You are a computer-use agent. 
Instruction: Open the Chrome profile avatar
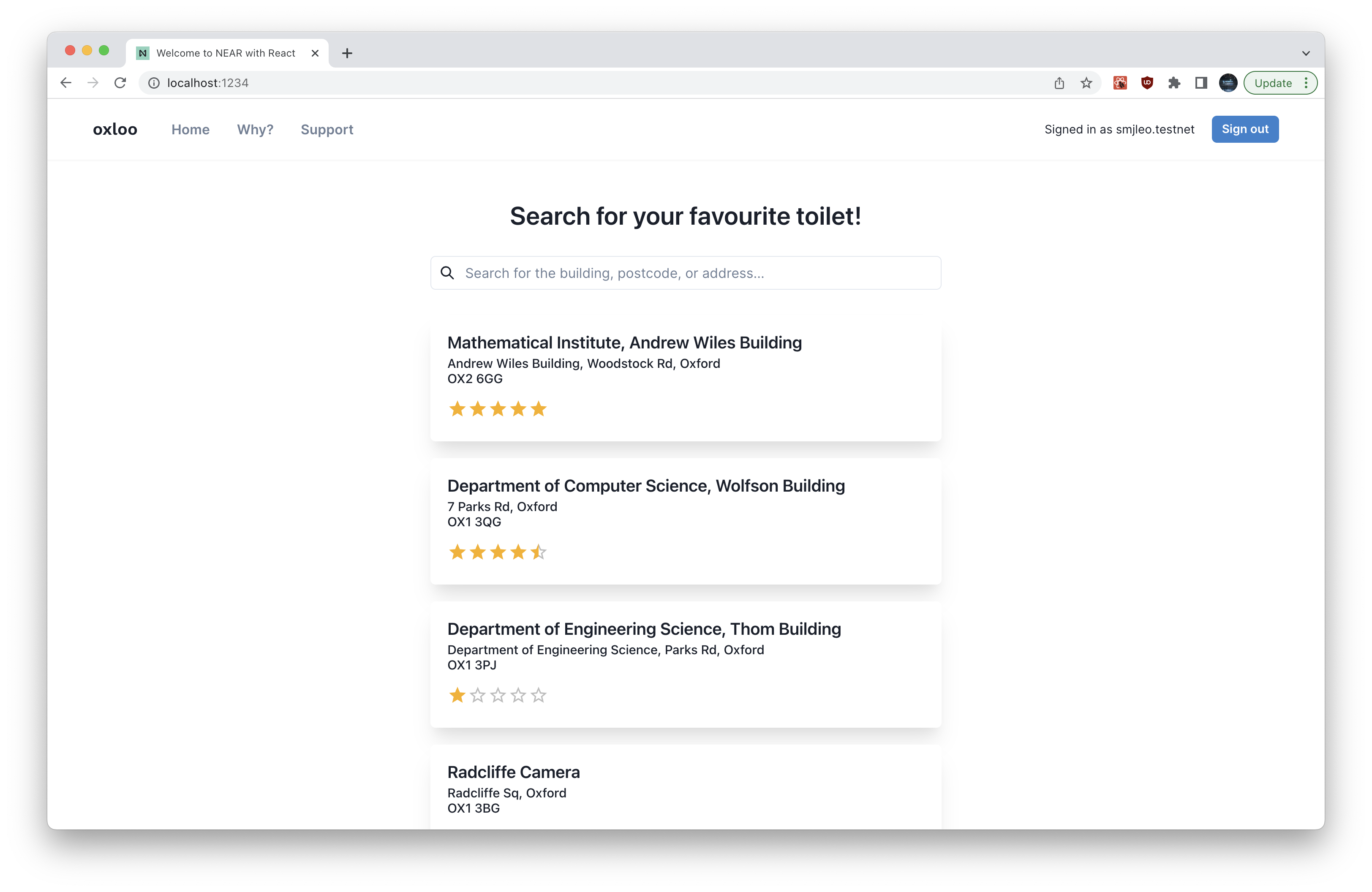coord(1228,83)
